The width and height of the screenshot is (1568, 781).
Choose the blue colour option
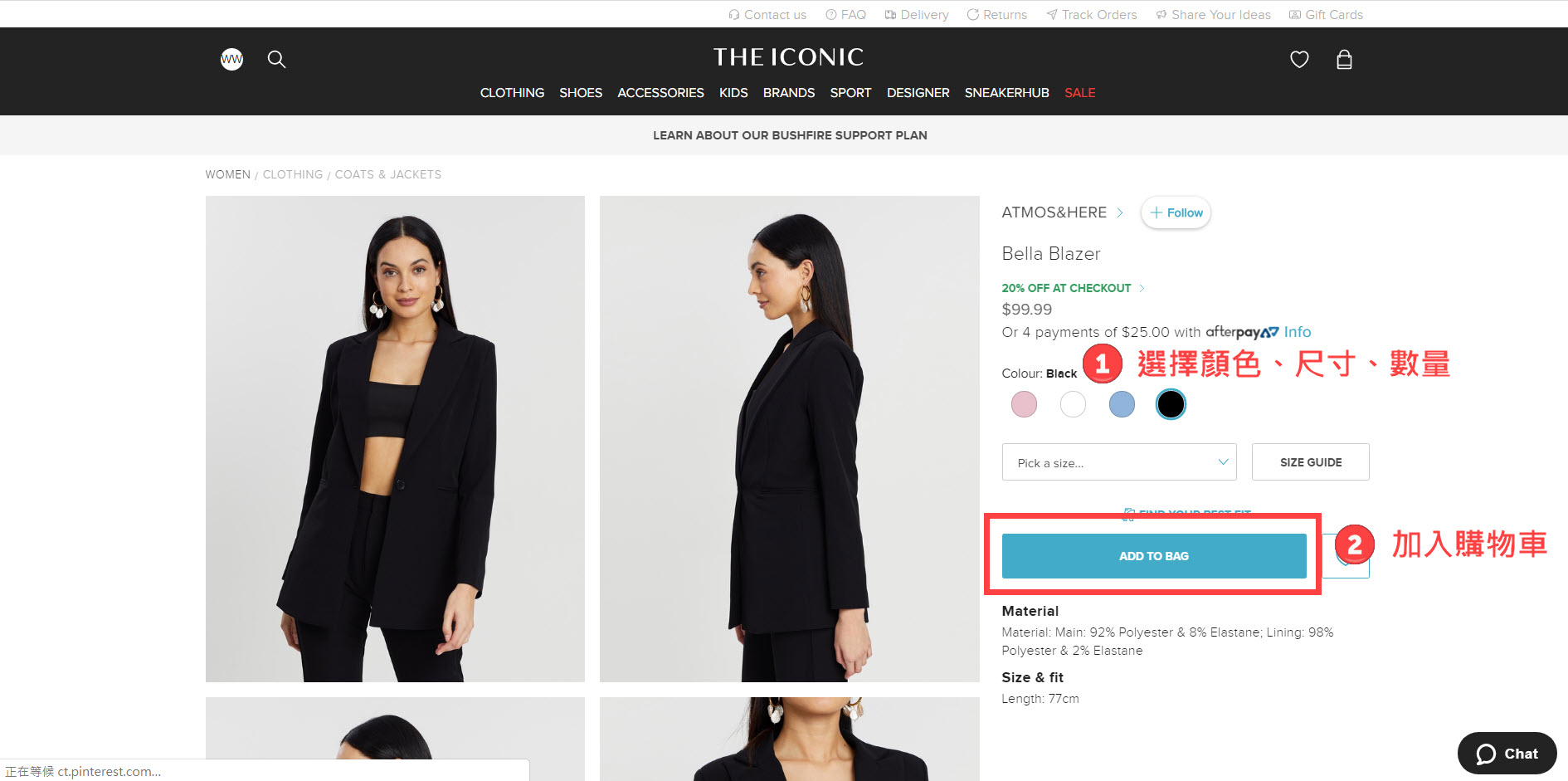[x=1122, y=404]
